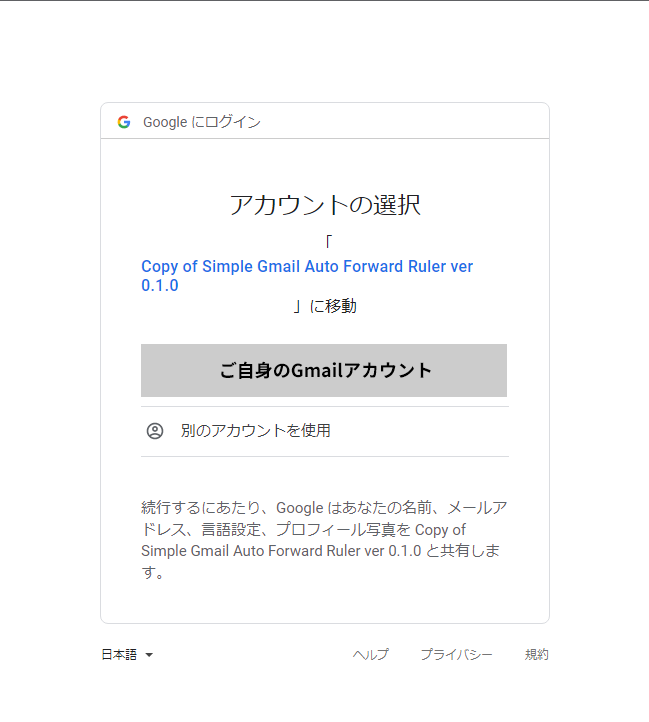The width and height of the screenshot is (649, 722).
Task: Choose the ご自身のGmailアカウント account button
Action: [x=324, y=370]
